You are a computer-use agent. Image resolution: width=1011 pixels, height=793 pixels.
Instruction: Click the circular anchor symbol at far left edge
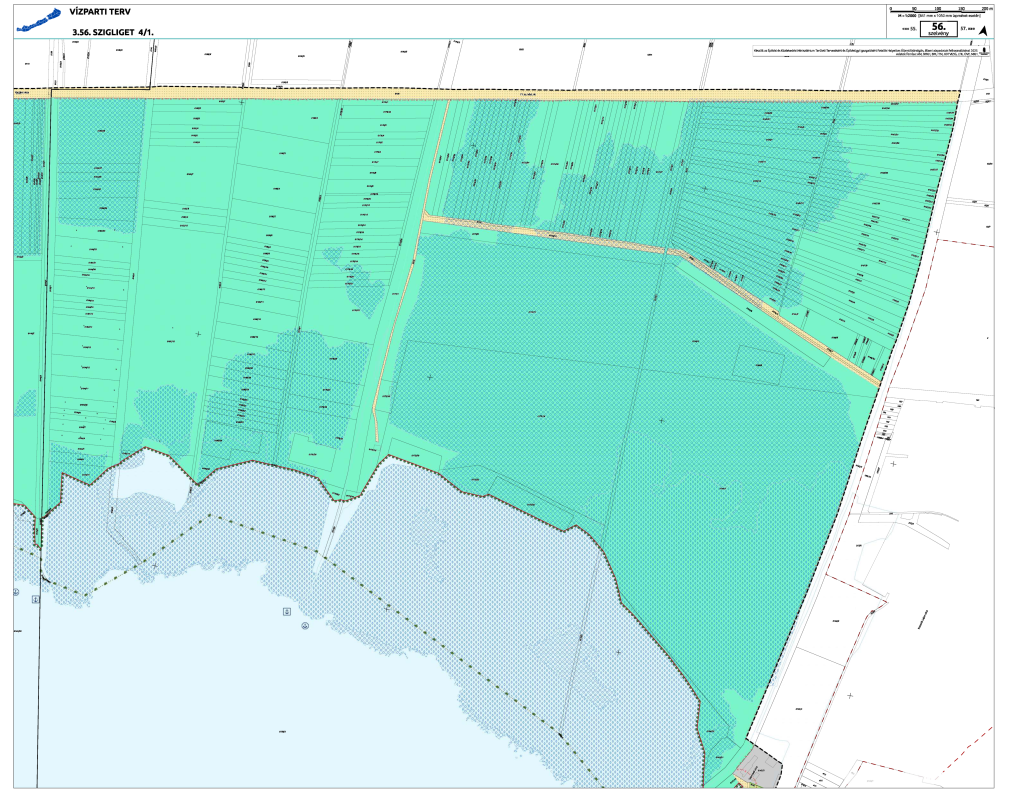click(17, 592)
